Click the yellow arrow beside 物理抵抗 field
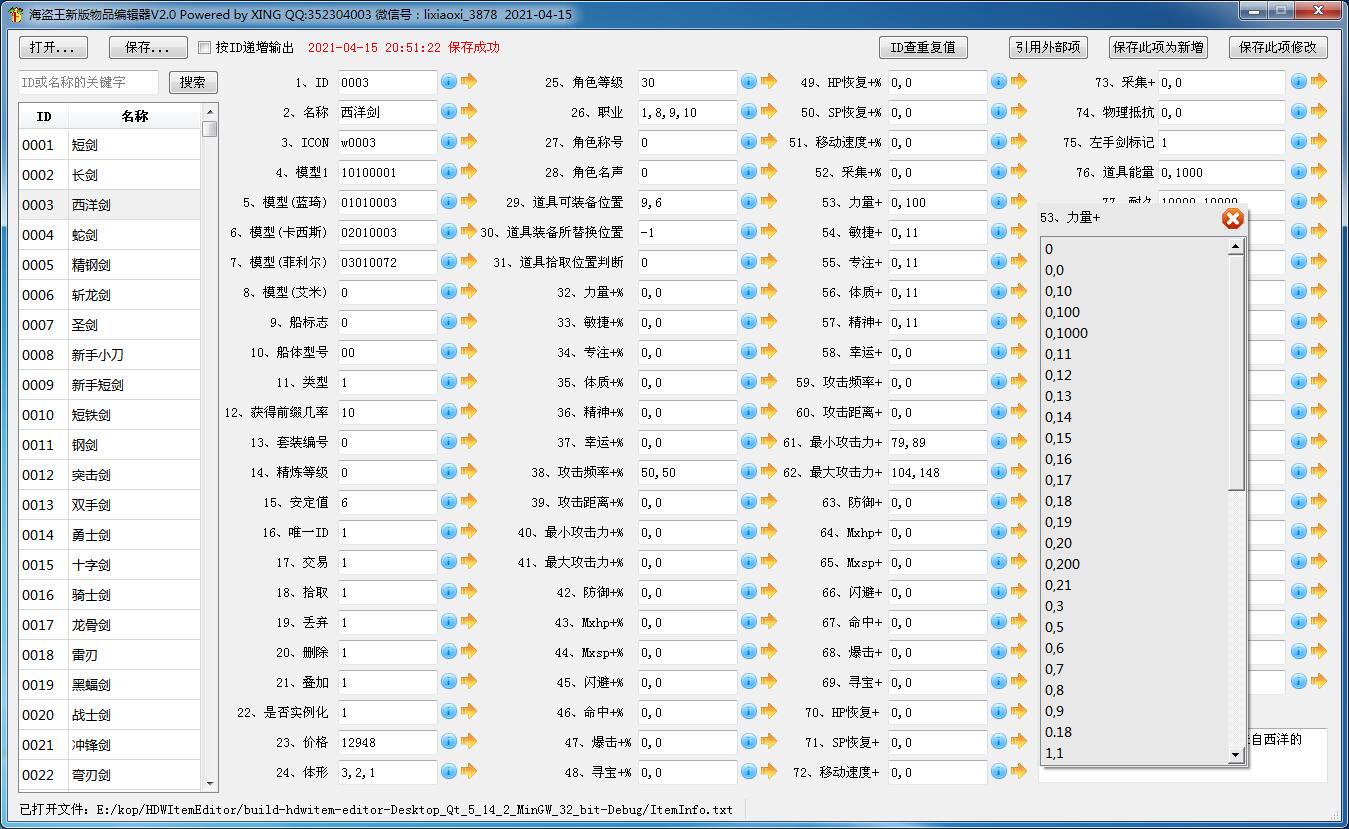The image size is (1349, 829). [1318, 112]
